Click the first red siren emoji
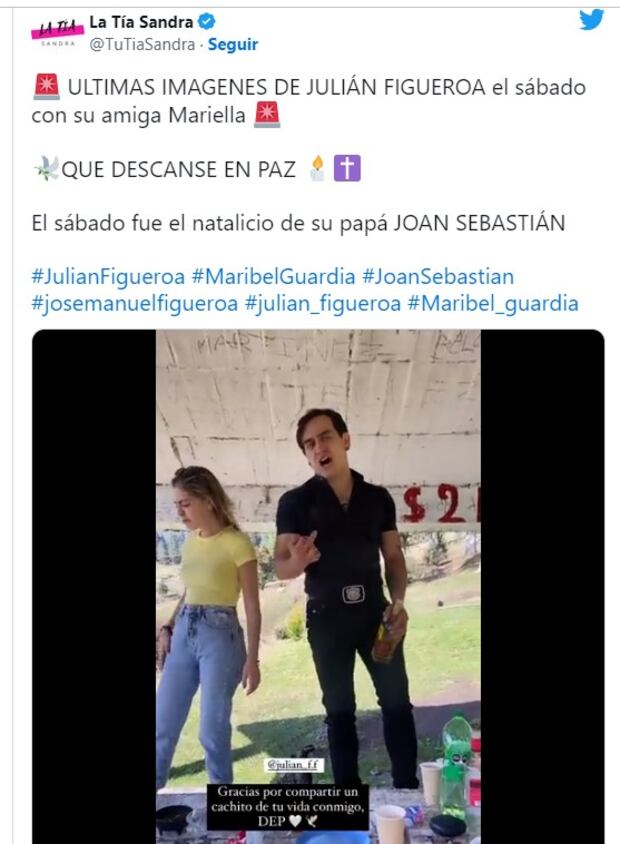The image size is (620, 844). (46, 87)
